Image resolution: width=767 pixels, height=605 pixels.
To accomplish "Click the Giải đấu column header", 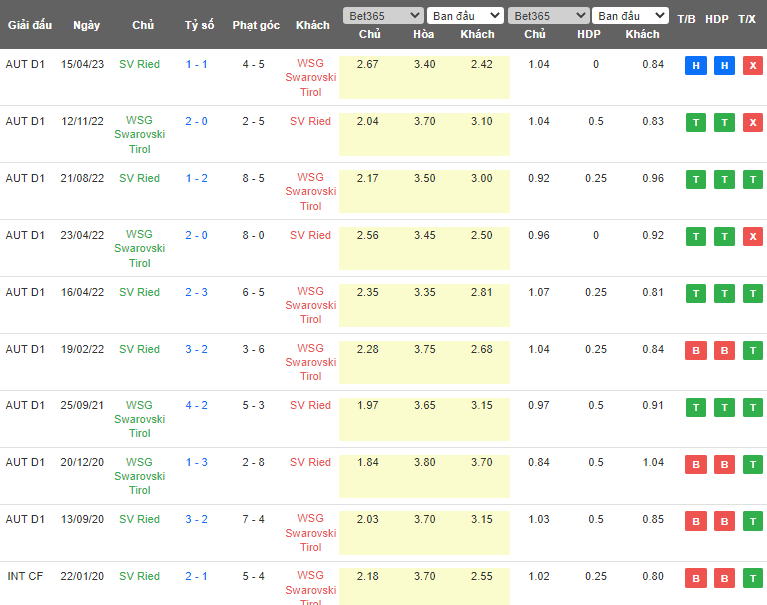I will pyautogui.click(x=30, y=25).
